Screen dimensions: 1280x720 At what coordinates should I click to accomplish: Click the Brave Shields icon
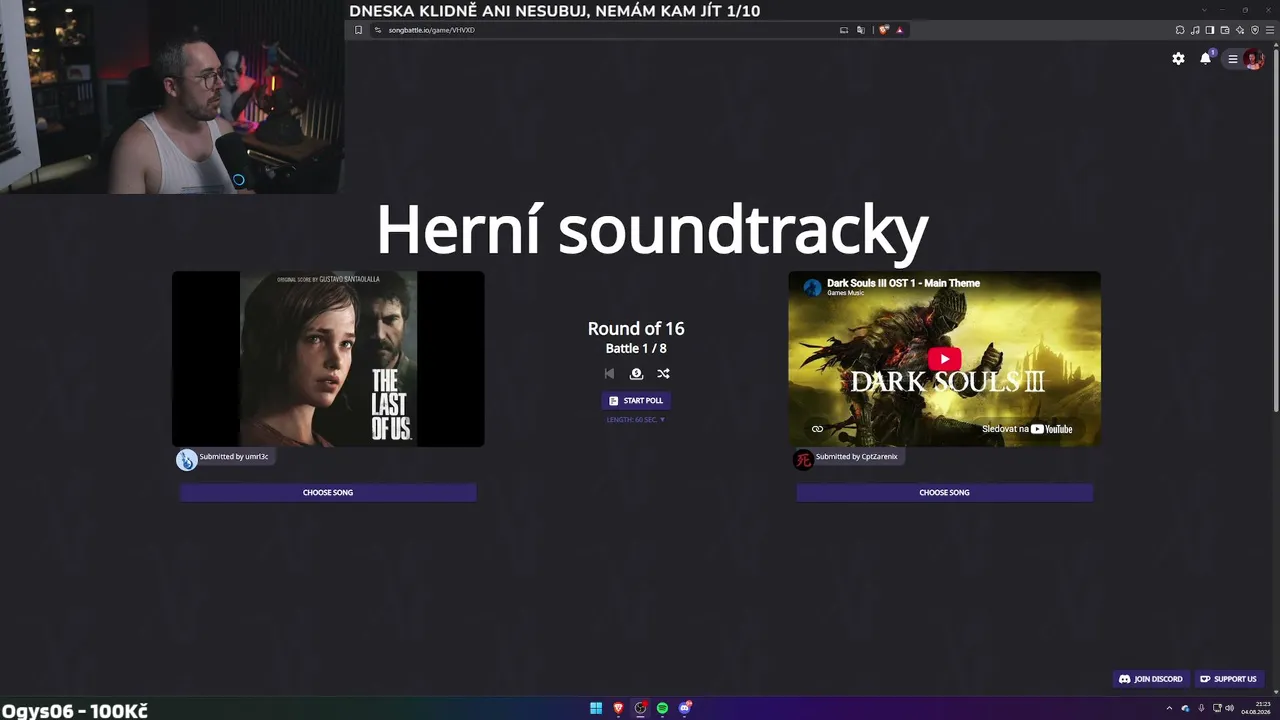tap(884, 30)
